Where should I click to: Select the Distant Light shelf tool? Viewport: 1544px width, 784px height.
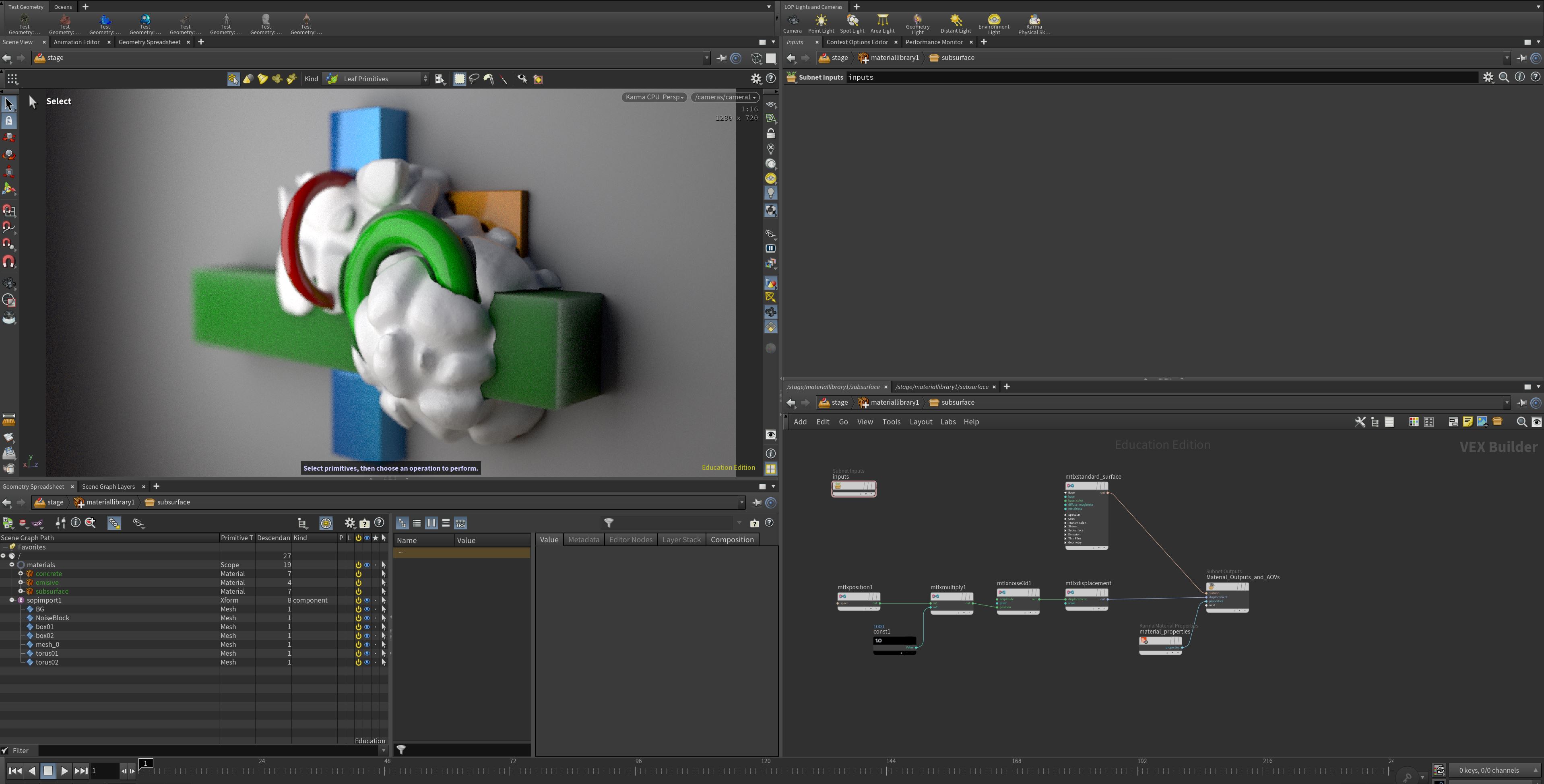tap(955, 24)
